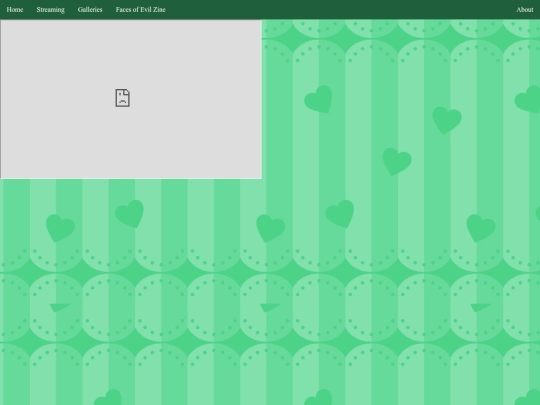Open Faces of Evil Zine page
This screenshot has width=540, height=405.
(141, 10)
